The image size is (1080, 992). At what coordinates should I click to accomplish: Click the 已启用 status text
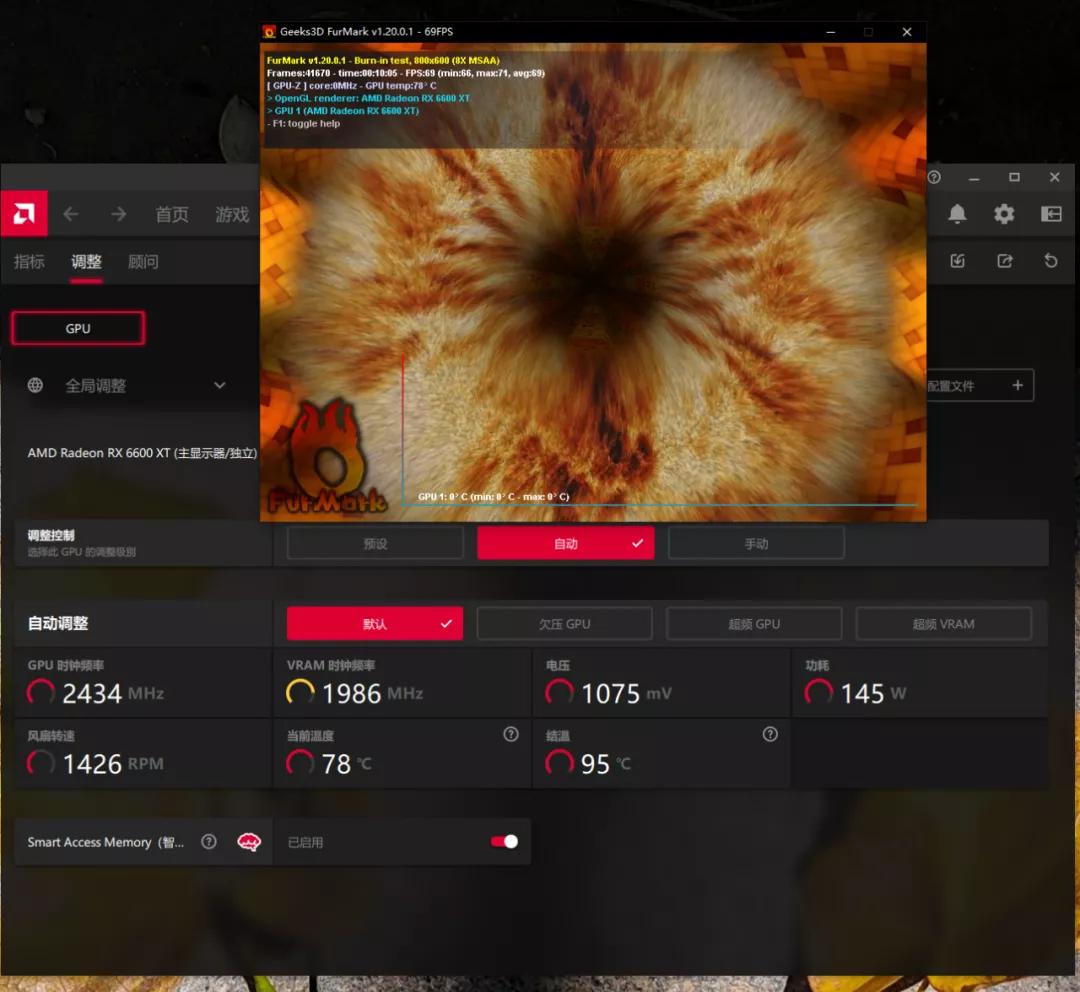tap(305, 842)
